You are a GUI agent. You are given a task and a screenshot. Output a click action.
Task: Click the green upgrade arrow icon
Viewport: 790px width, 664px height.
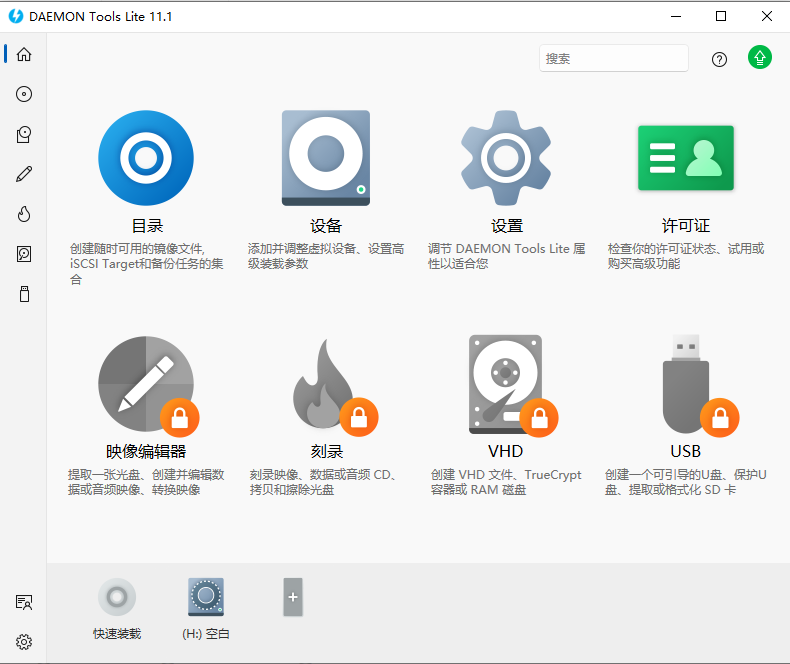pos(759,57)
